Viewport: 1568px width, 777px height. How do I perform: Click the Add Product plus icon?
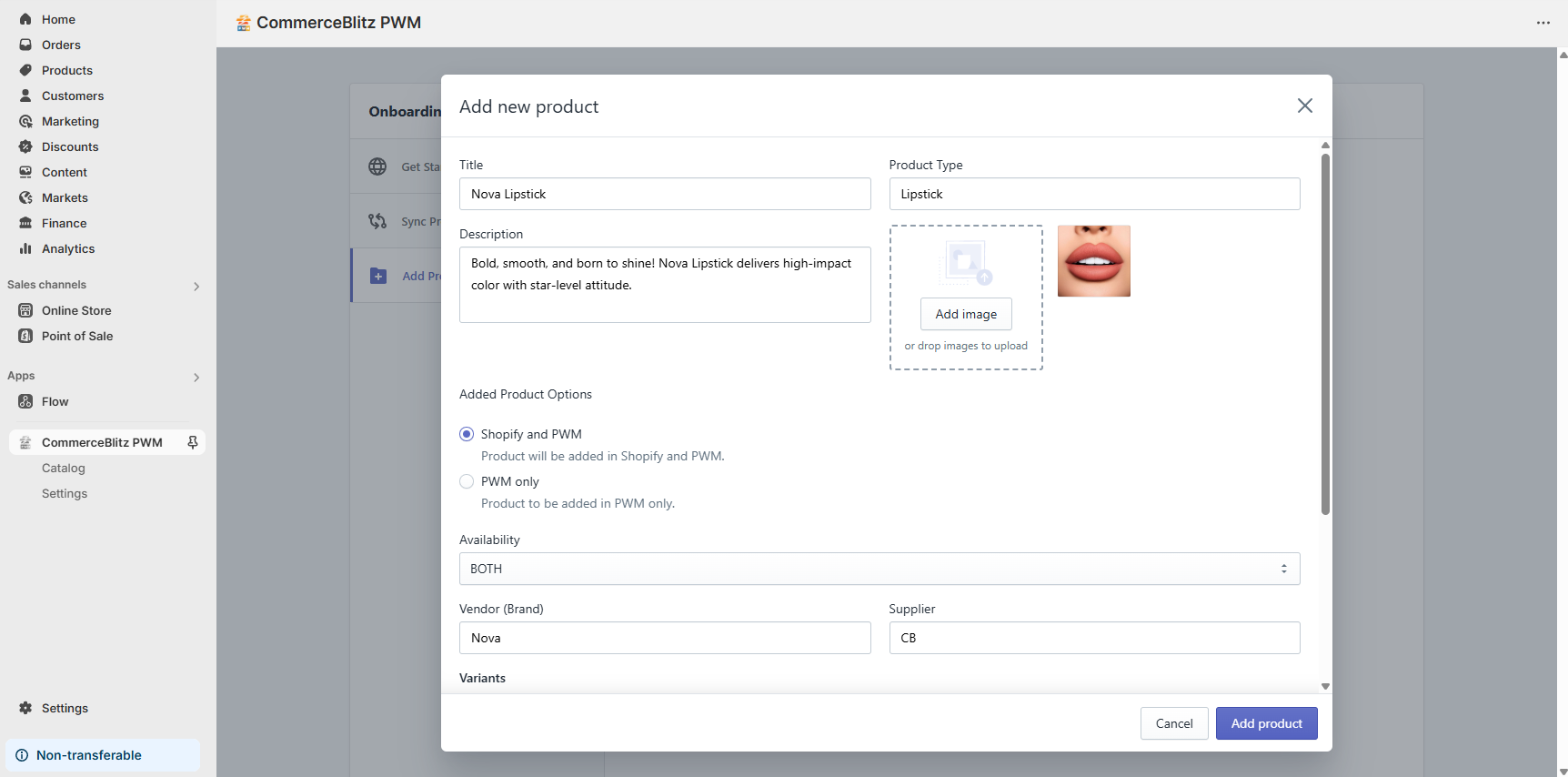pos(378,276)
